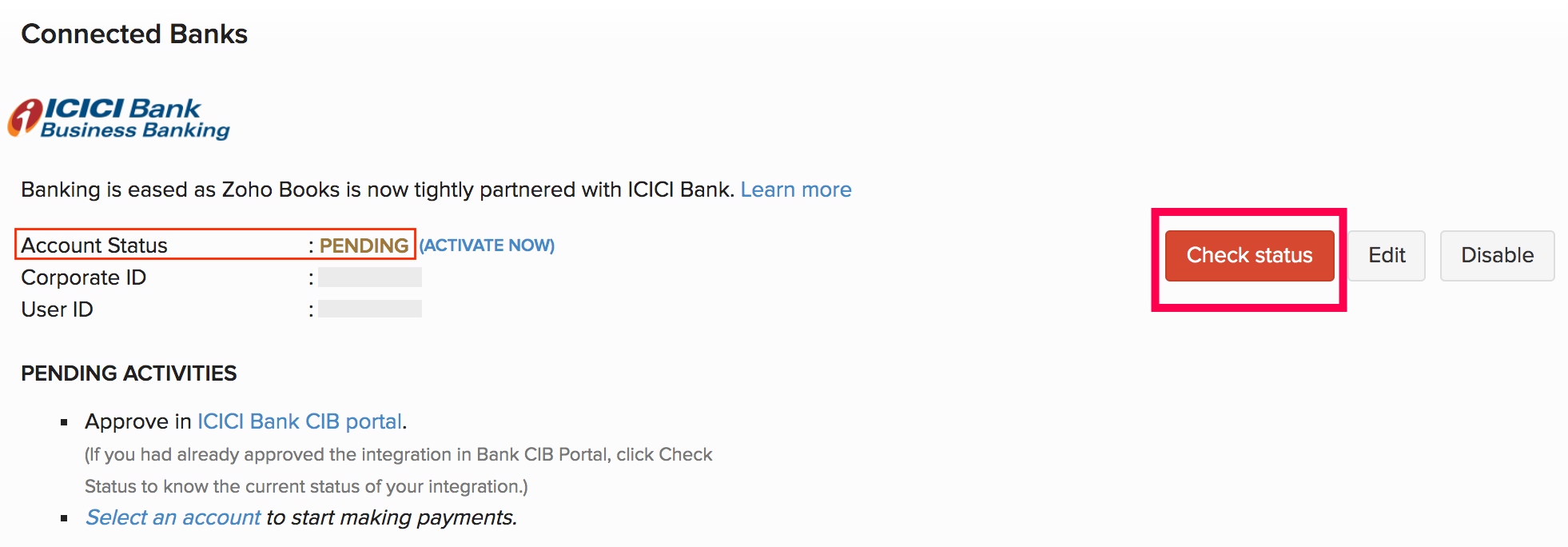Open the Learn more link
This screenshot has width=1568, height=547.
point(795,190)
